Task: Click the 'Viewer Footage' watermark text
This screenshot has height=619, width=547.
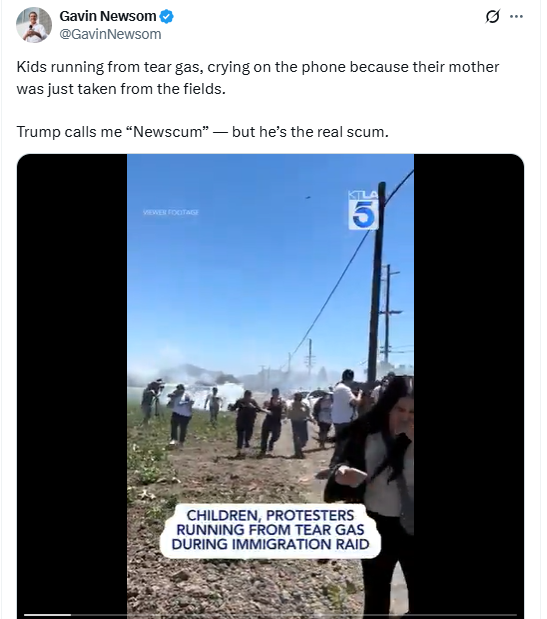Action: pos(171,212)
